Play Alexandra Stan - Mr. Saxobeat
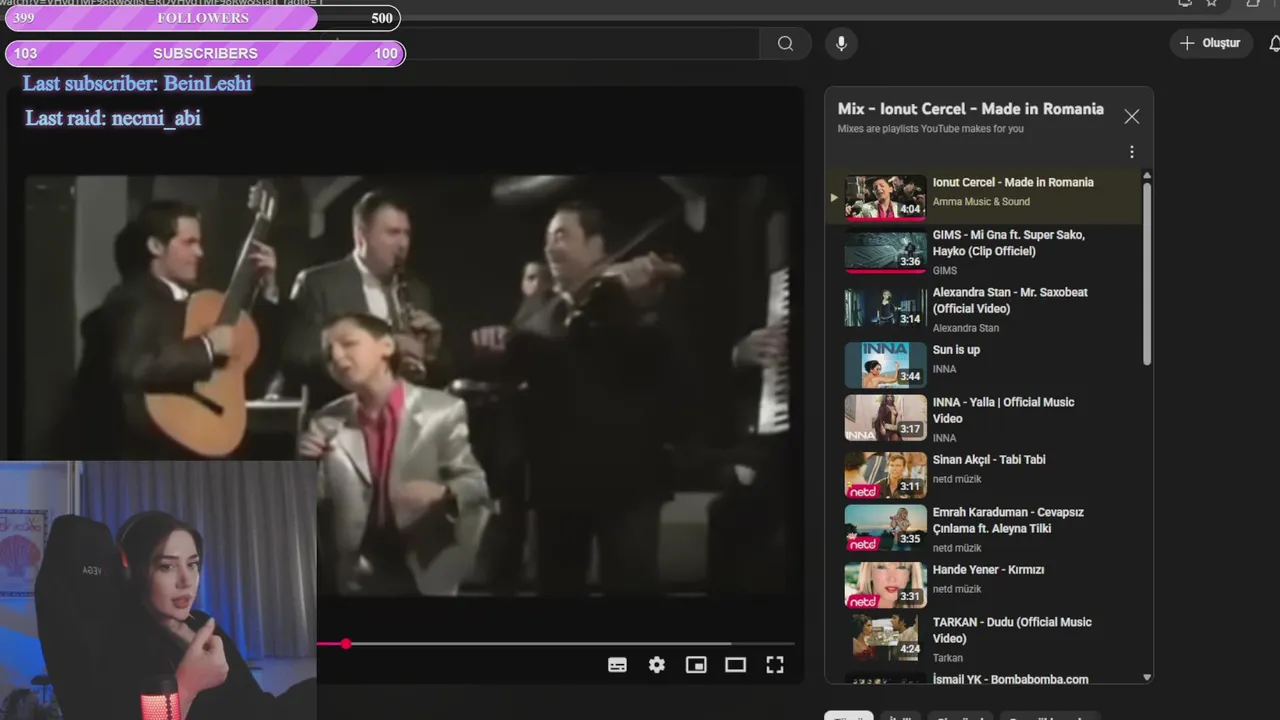This screenshot has width=1280, height=720. (x=985, y=309)
